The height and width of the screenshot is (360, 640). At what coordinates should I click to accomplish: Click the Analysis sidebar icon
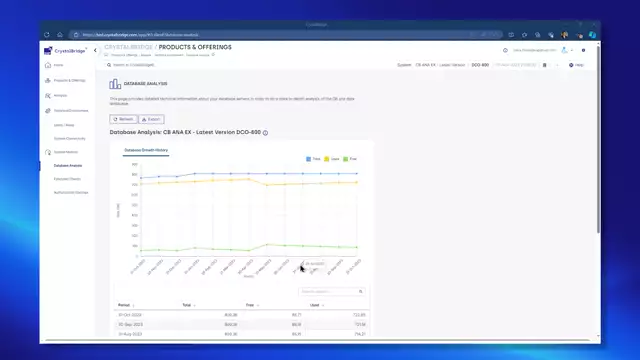click(x=48, y=96)
